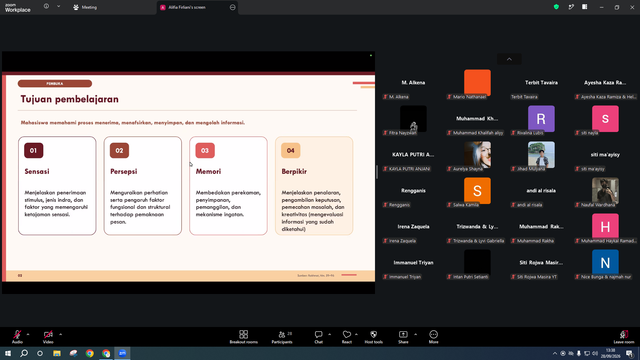
Task: Open the React menu
Action: (347, 337)
